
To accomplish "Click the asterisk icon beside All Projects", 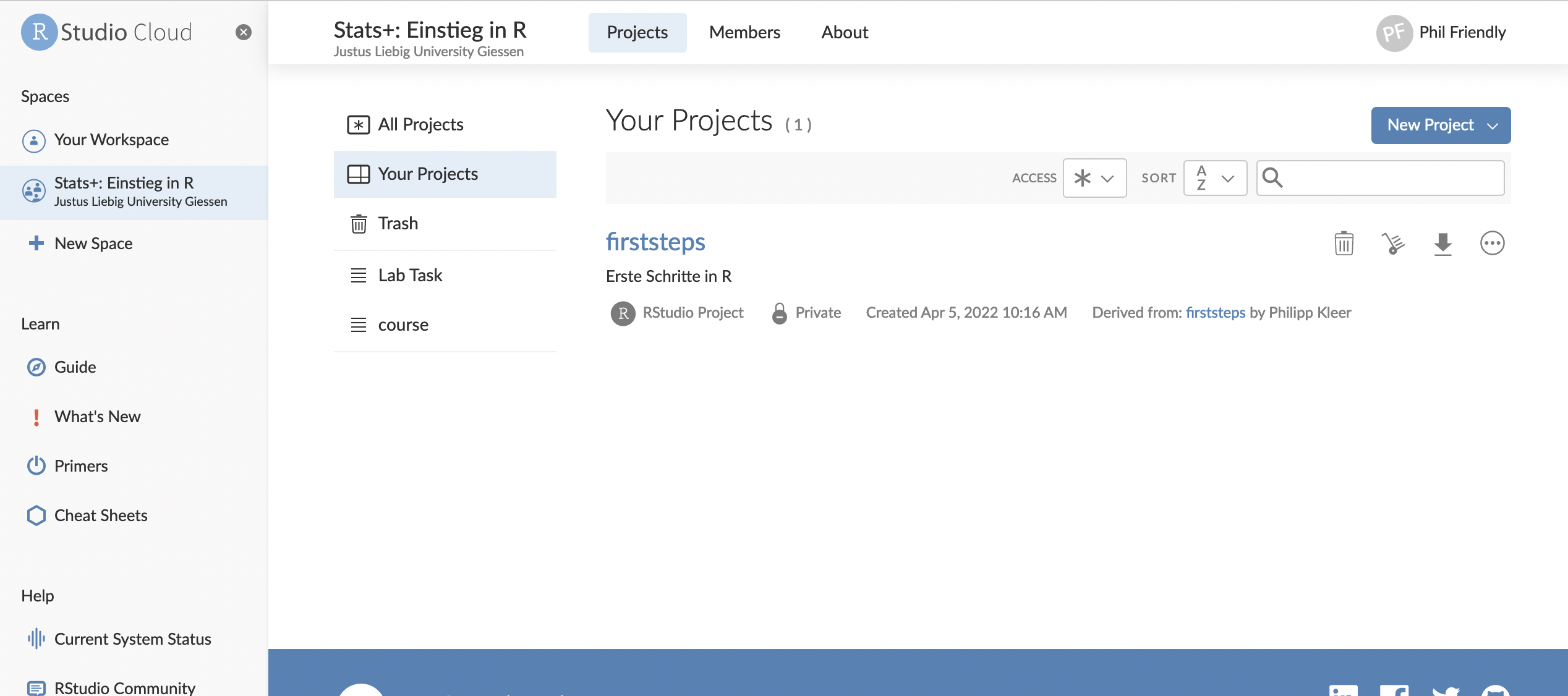I will (358, 125).
